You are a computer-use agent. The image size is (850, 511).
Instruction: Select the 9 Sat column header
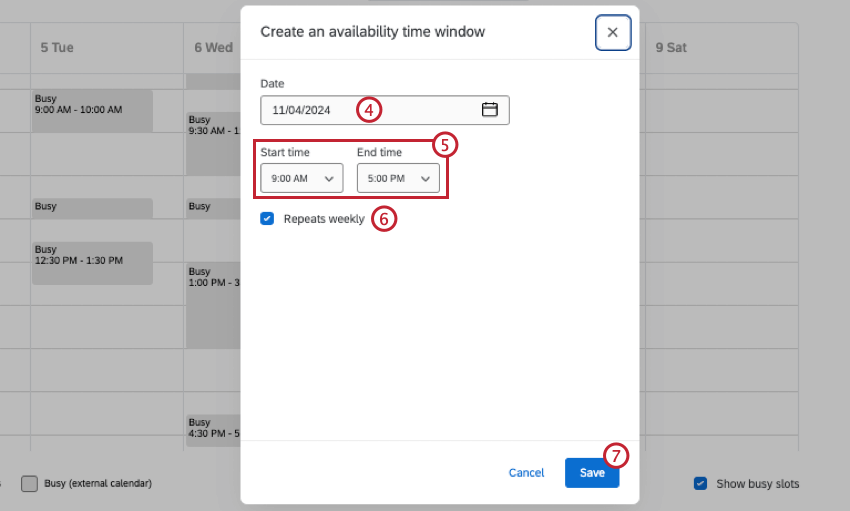[x=671, y=47]
